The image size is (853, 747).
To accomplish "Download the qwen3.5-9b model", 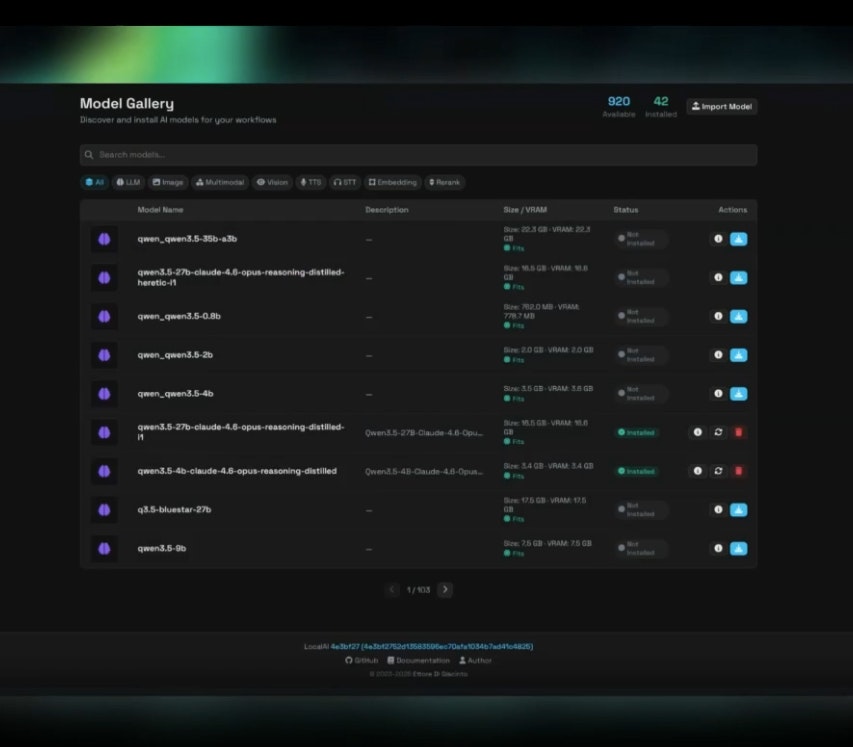I will (x=738, y=548).
